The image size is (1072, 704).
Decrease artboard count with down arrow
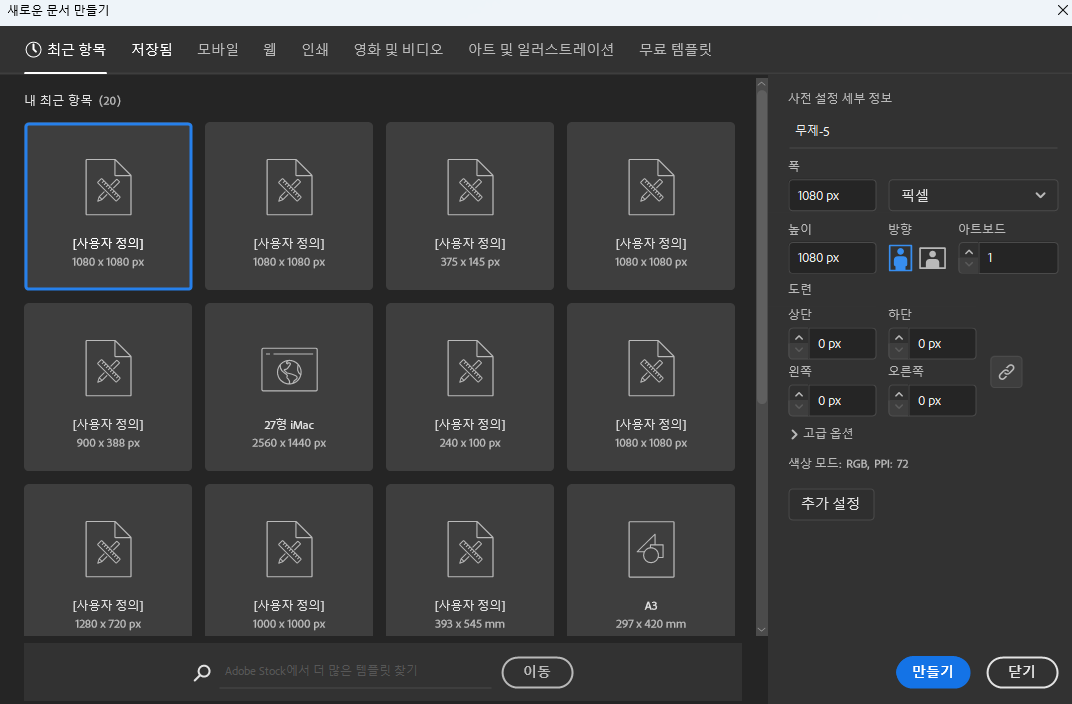pos(969,265)
